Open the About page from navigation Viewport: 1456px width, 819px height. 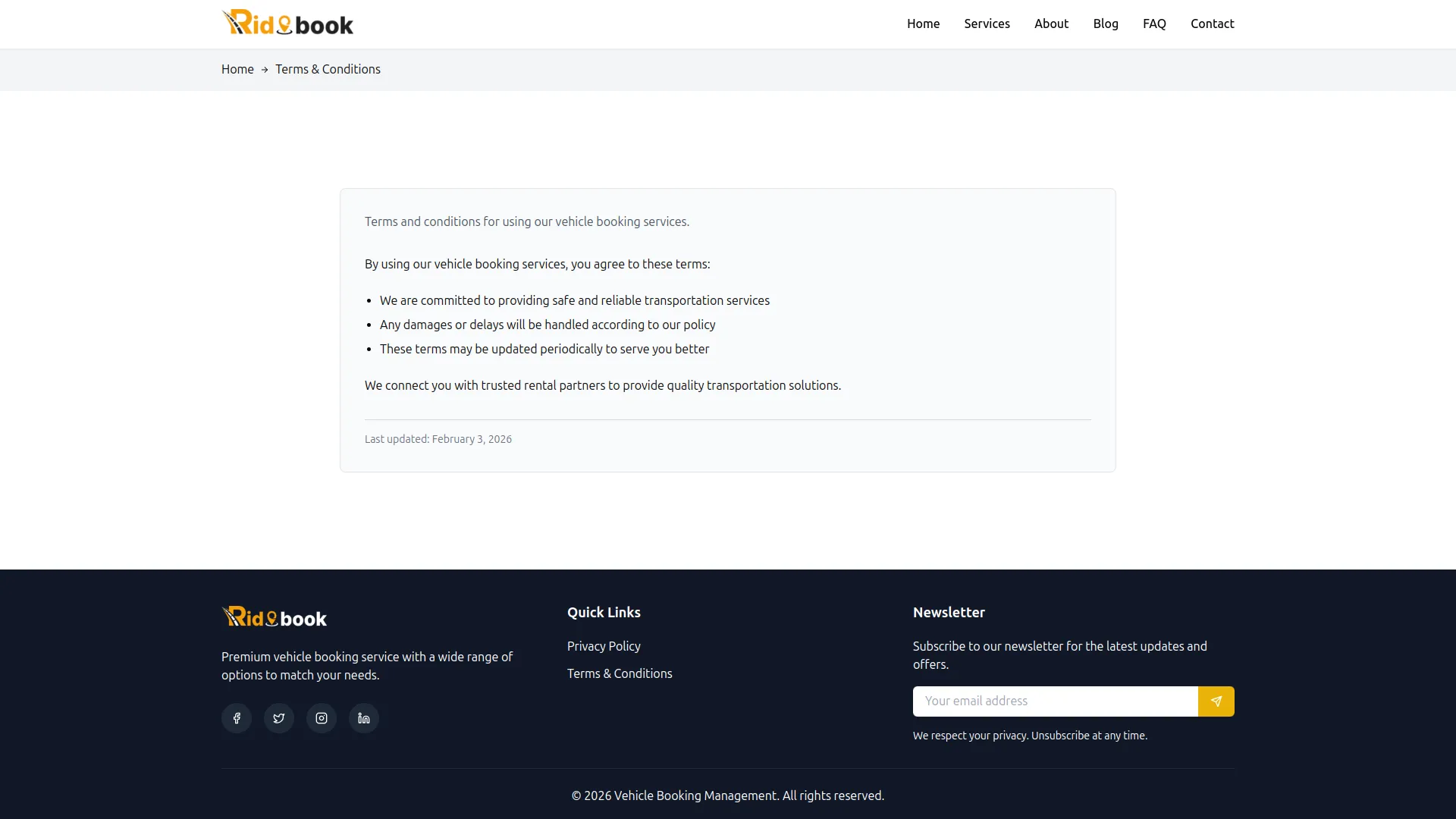(x=1051, y=24)
